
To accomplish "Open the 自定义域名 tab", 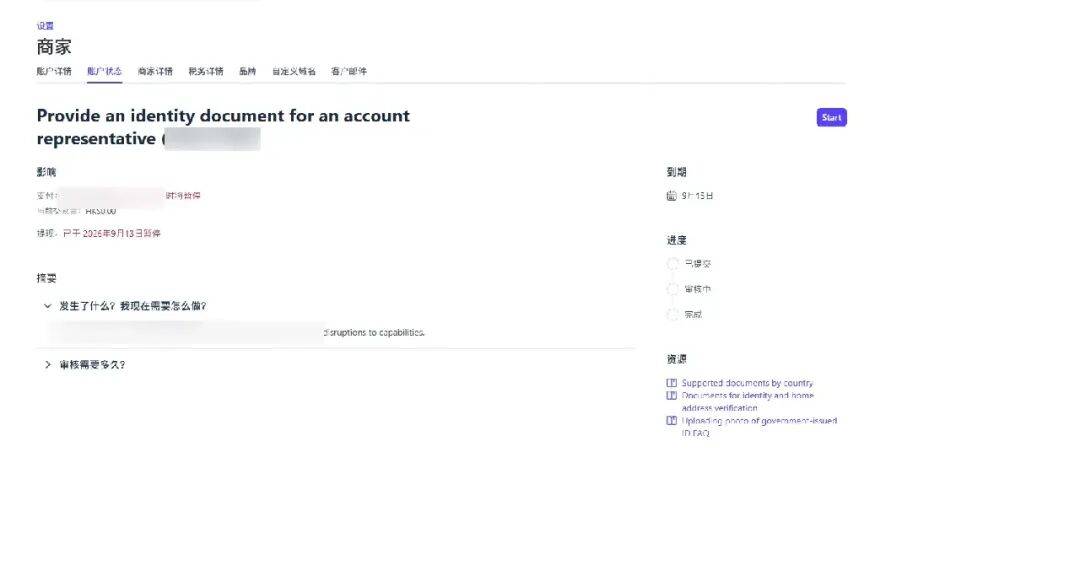I will pos(294,71).
